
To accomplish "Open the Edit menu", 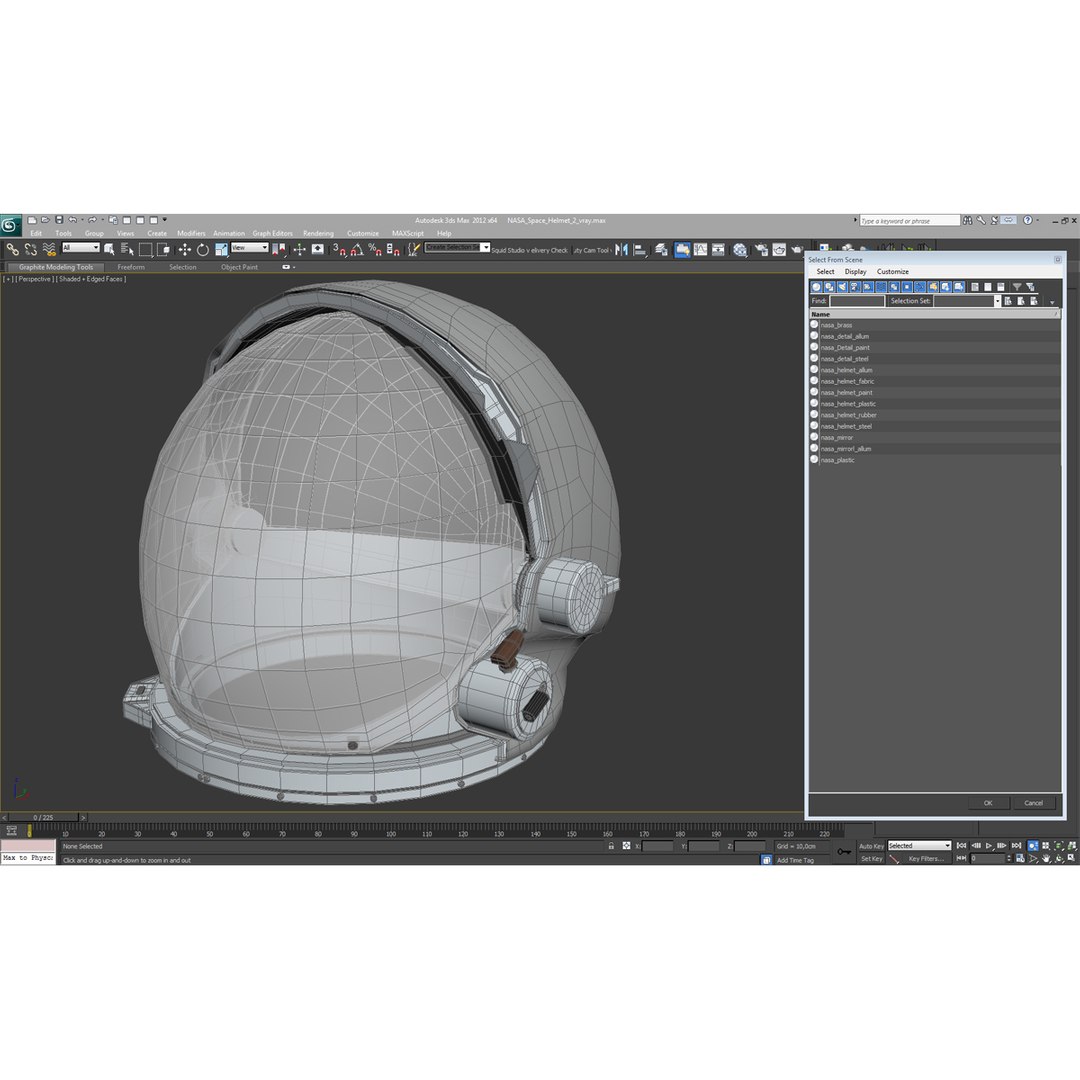I will 36,233.
